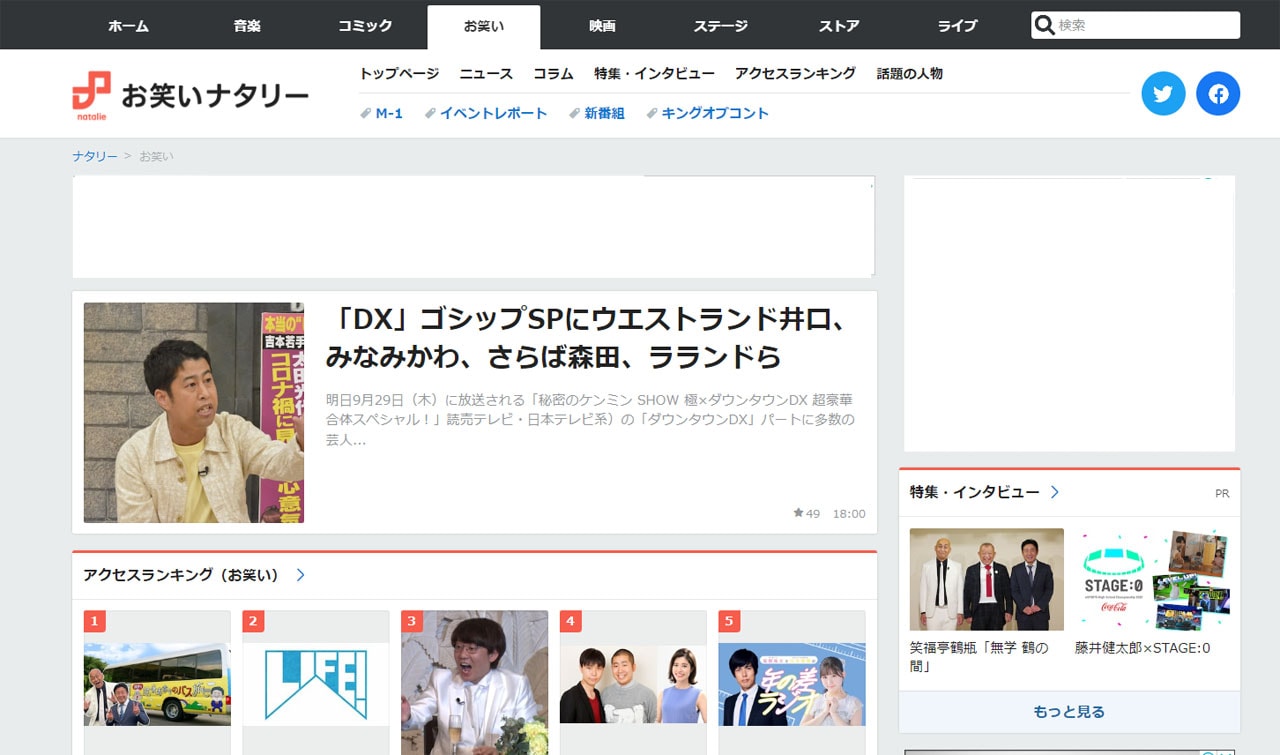Switch to the お笑い tab
This screenshot has width=1280, height=755.
(x=484, y=25)
